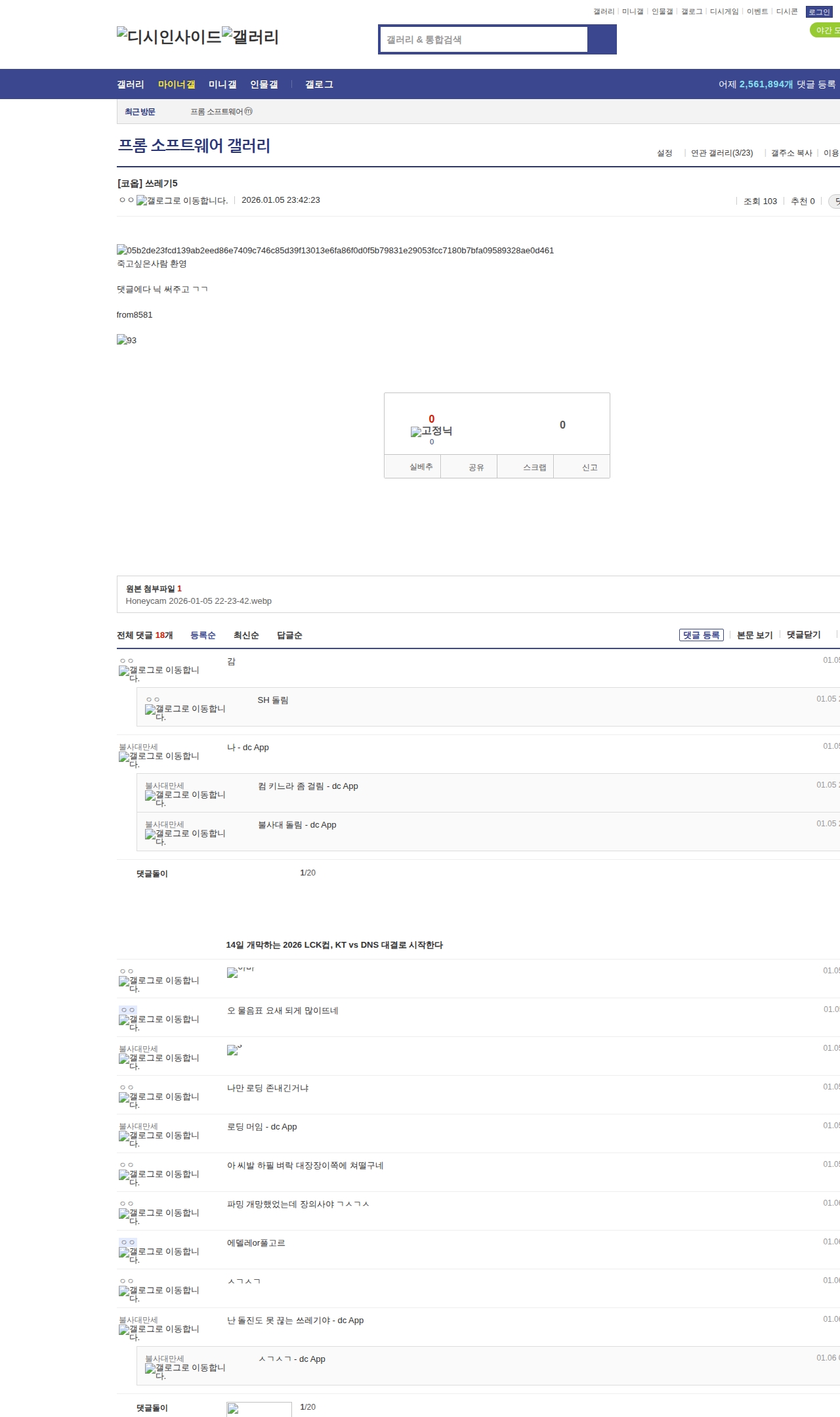Screen dimensions: 840x1417
Task: Open the post author's gallog icon
Action: (182, 201)
